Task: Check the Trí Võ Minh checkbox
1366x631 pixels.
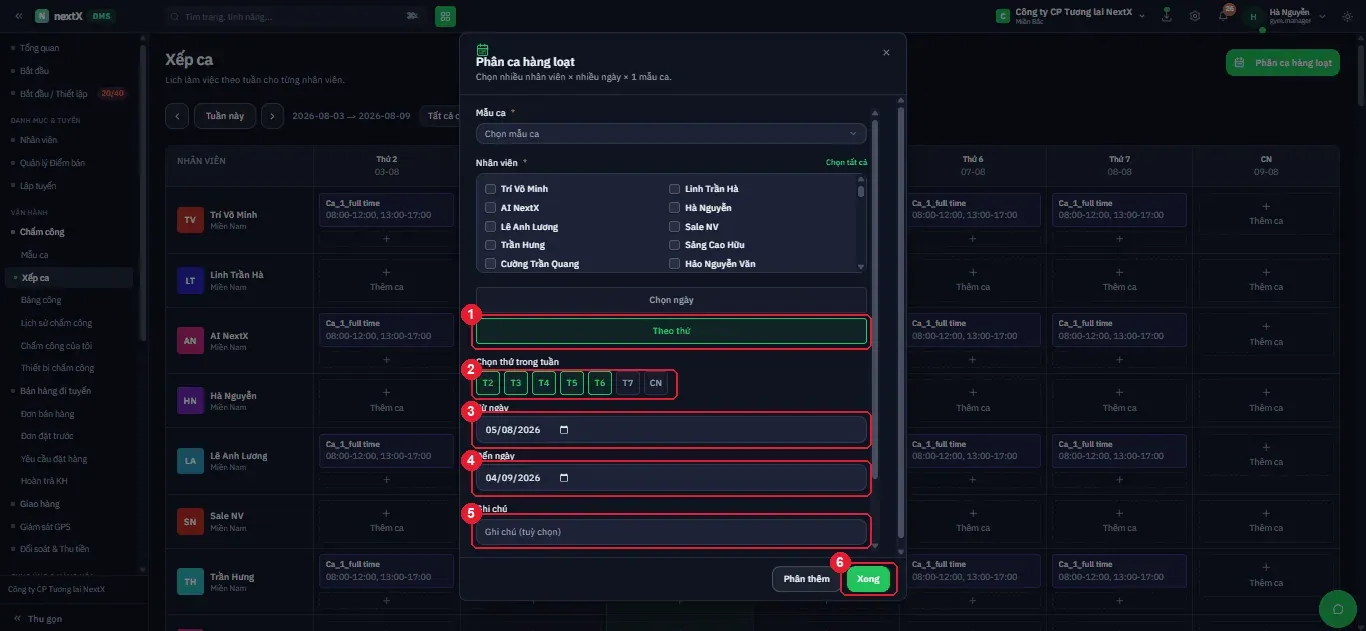Action: [490, 189]
